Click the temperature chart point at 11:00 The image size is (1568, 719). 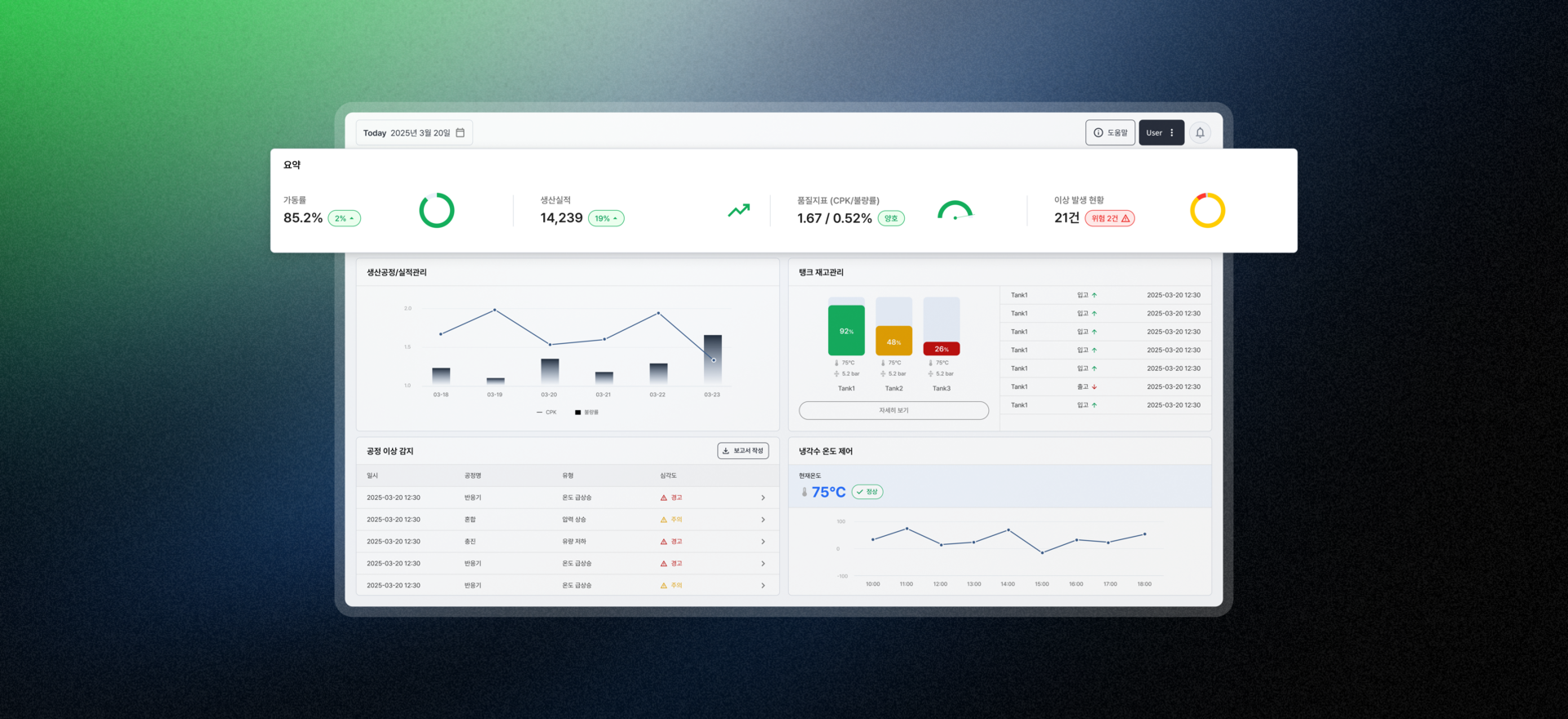click(x=906, y=529)
